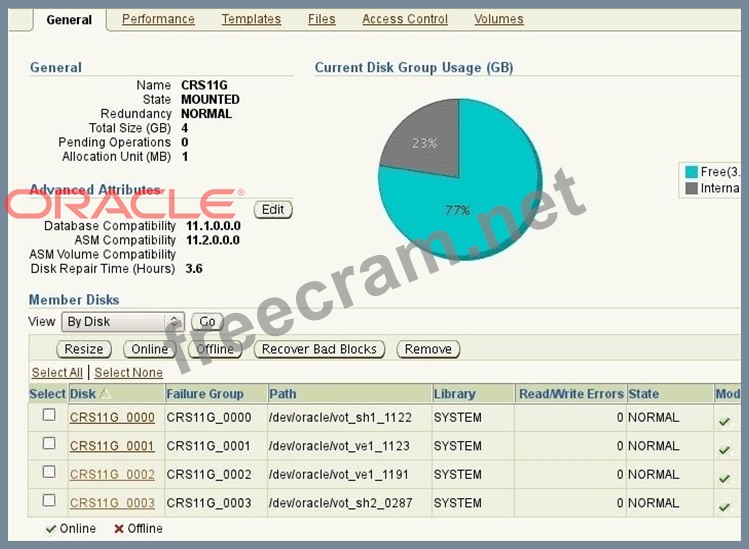Switch to the Performance tab
The height and width of the screenshot is (549, 749).
158,19
